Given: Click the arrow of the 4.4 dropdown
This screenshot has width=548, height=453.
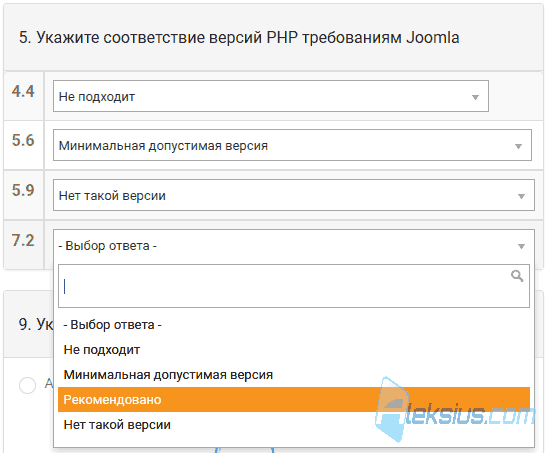Looking at the screenshot, I should [475, 97].
